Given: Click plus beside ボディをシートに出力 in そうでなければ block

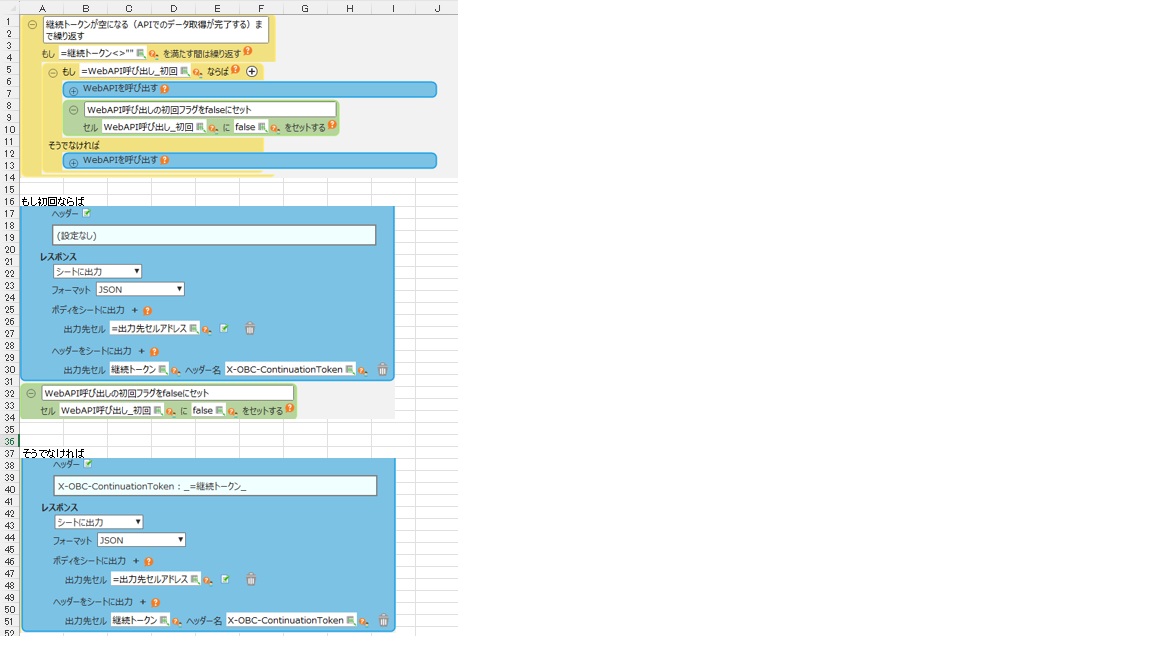Looking at the screenshot, I should pos(136,561).
